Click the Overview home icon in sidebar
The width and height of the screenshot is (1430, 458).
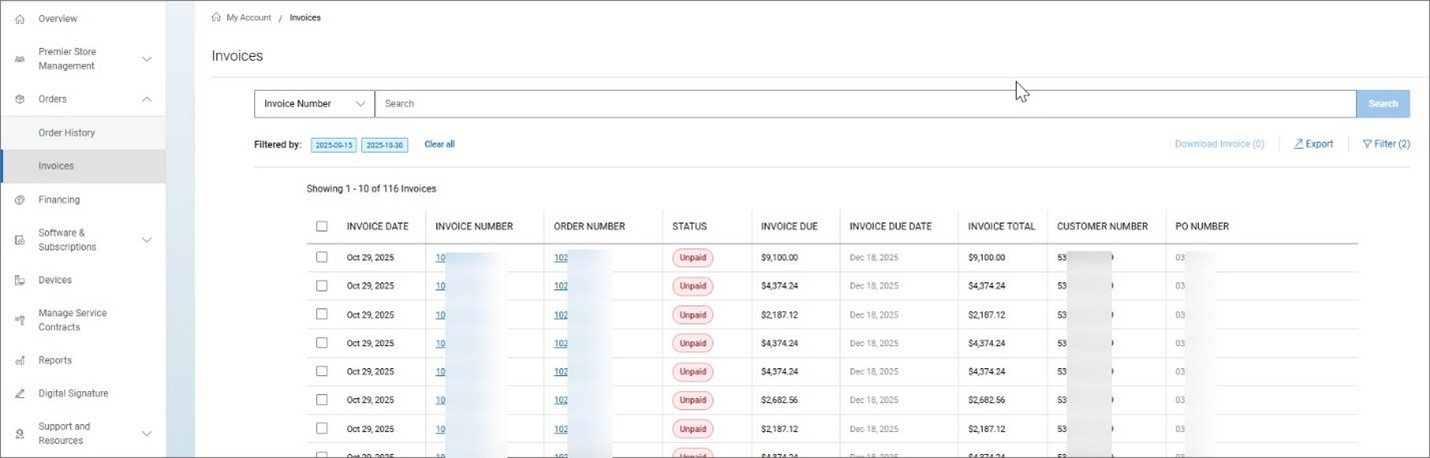pyautogui.click(x=20, y=19)
